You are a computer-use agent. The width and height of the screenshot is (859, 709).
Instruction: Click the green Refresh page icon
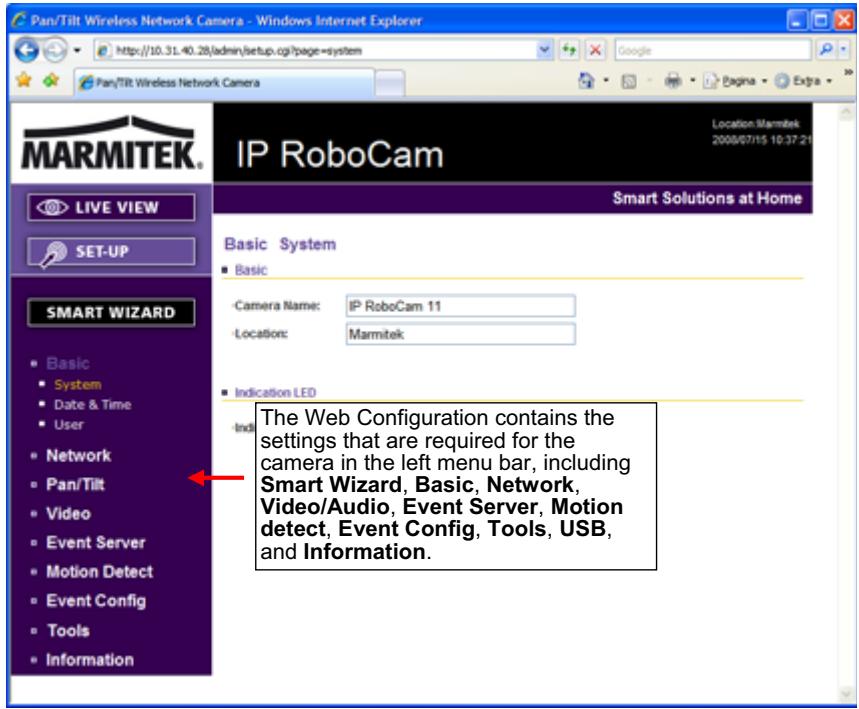pos(569,50)
